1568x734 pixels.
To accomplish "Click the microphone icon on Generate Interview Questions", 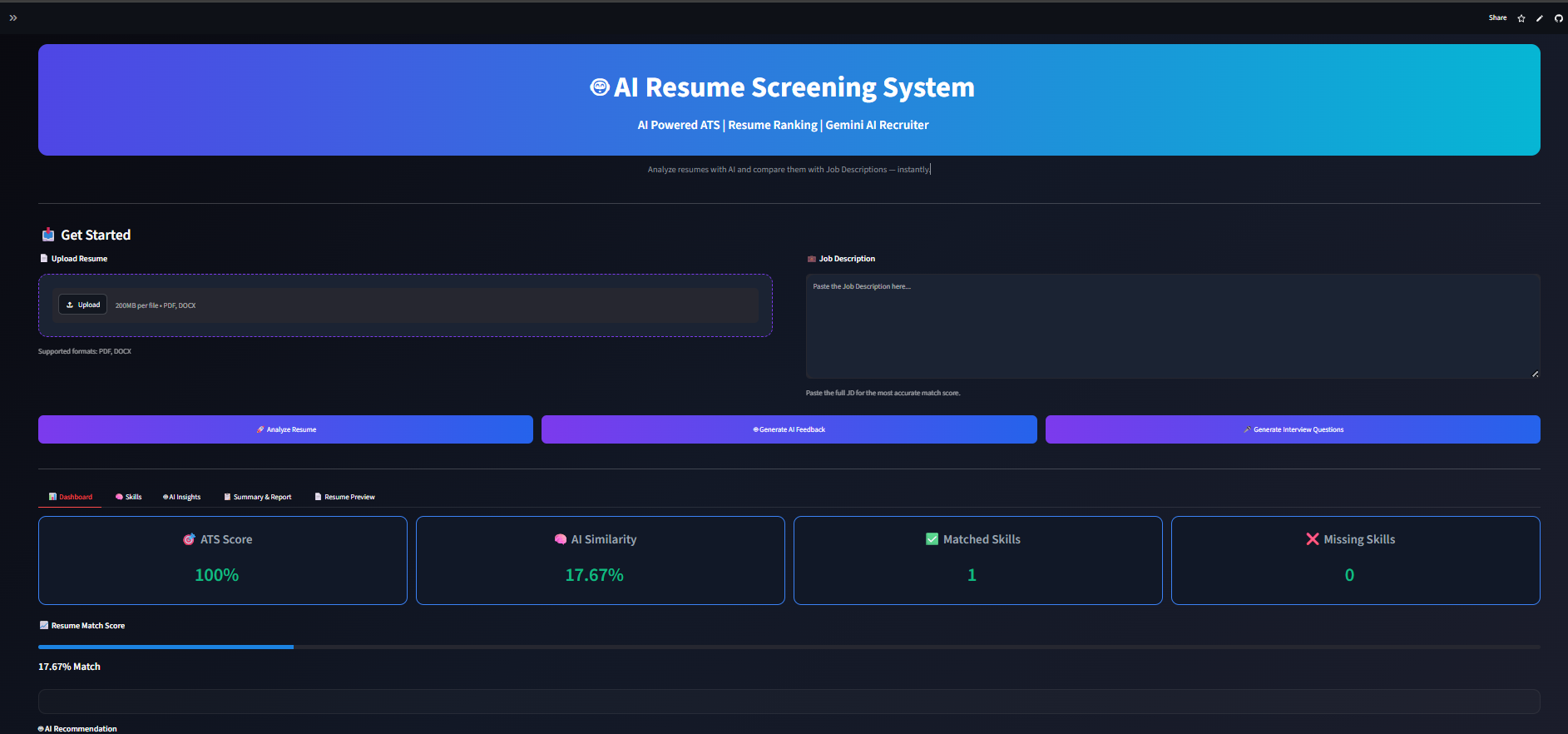I will pyautogui.click(x=1247, y=429).
